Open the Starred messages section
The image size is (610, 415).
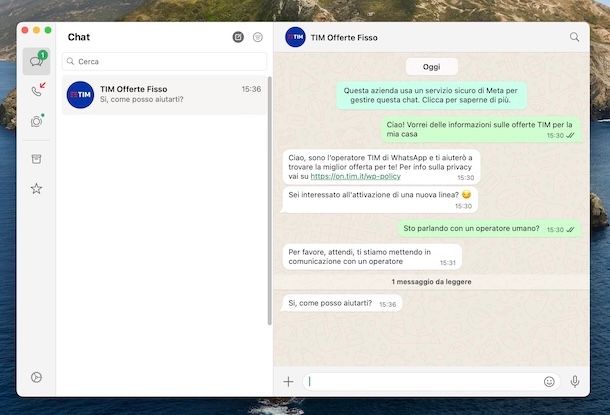coord(36,189)
